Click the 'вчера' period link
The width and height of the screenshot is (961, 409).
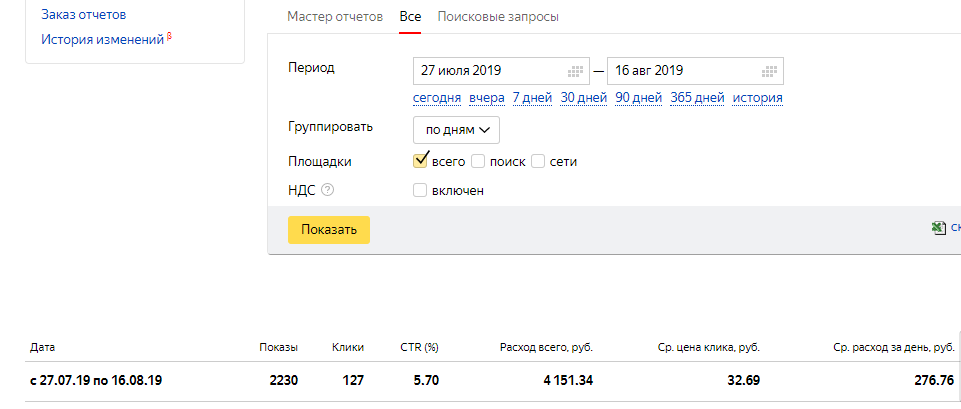point(487,98)
